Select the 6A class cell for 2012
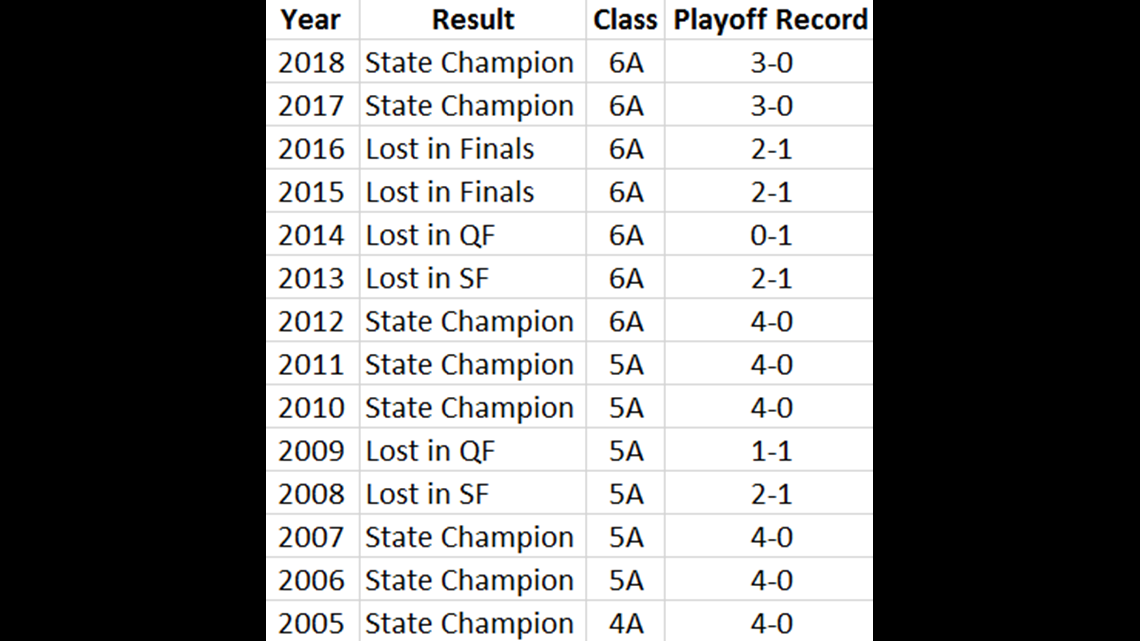This screenshot has width=1140, height=641. (x=625, y=321)
